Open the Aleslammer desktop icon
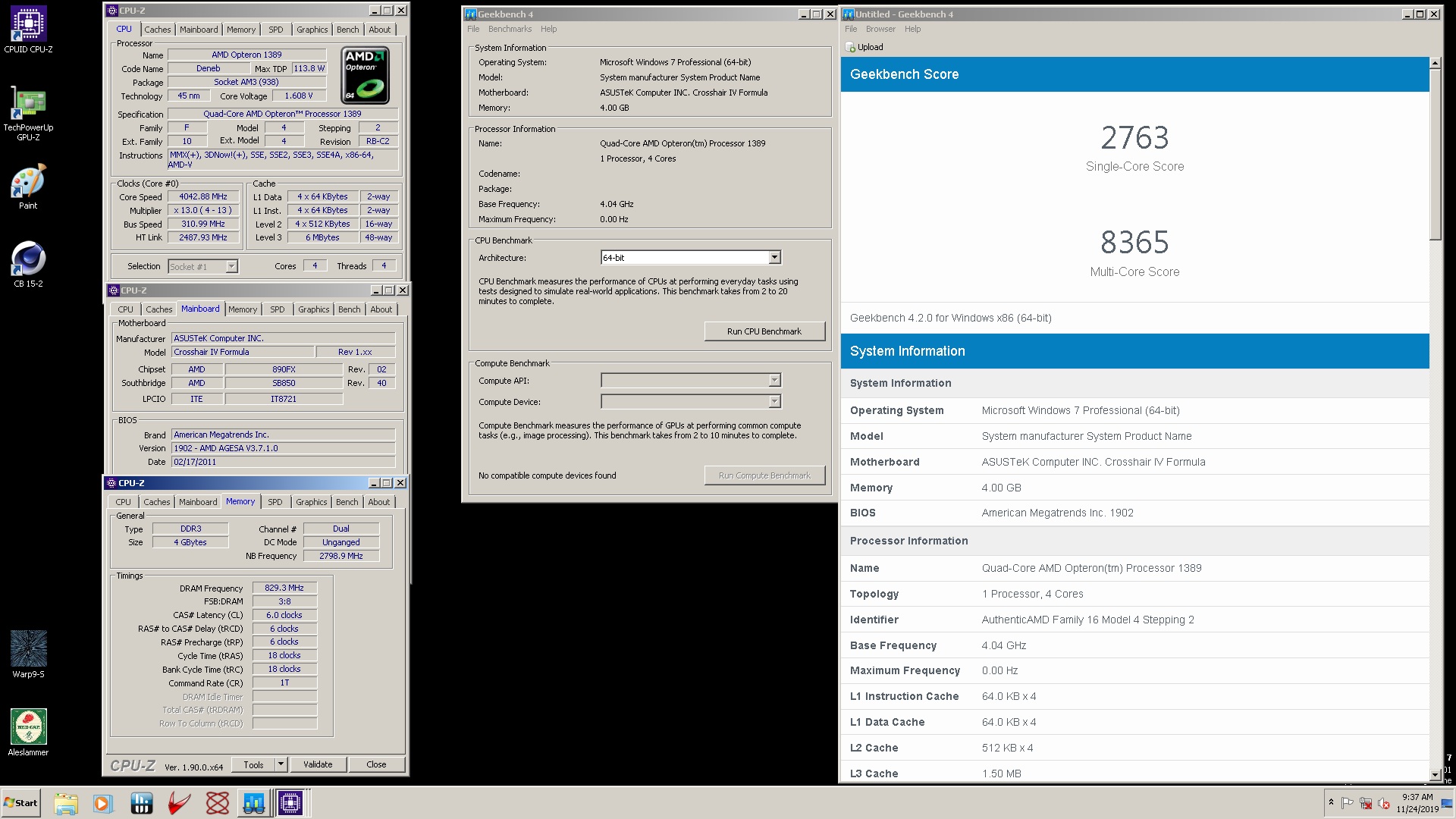Viewport: 1456px width, 819px height. [28, 733]
